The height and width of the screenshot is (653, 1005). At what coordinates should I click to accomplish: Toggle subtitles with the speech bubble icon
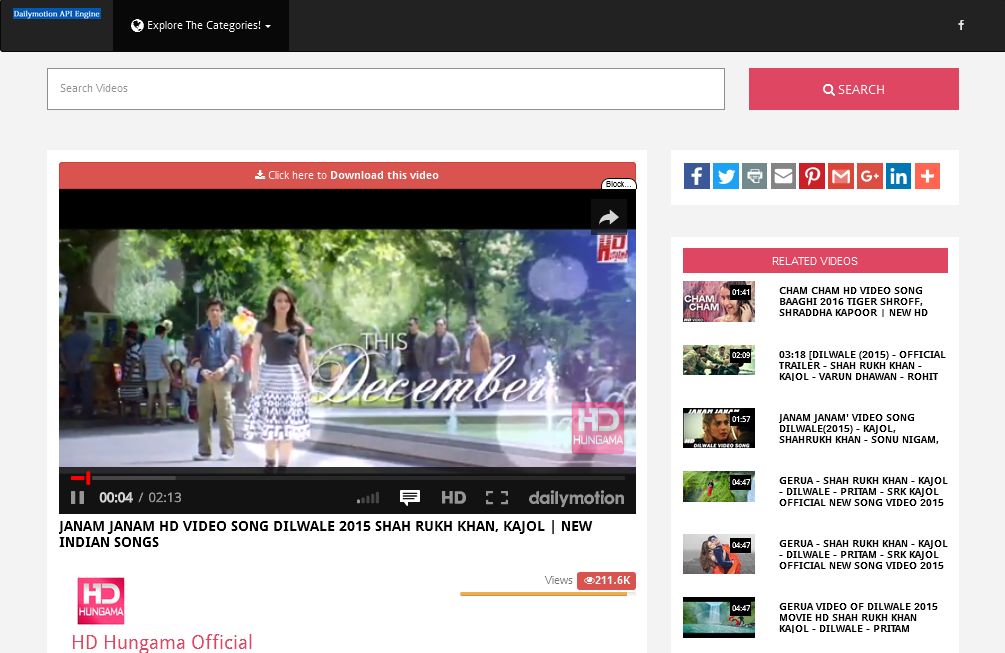click(x=410, y=497)
